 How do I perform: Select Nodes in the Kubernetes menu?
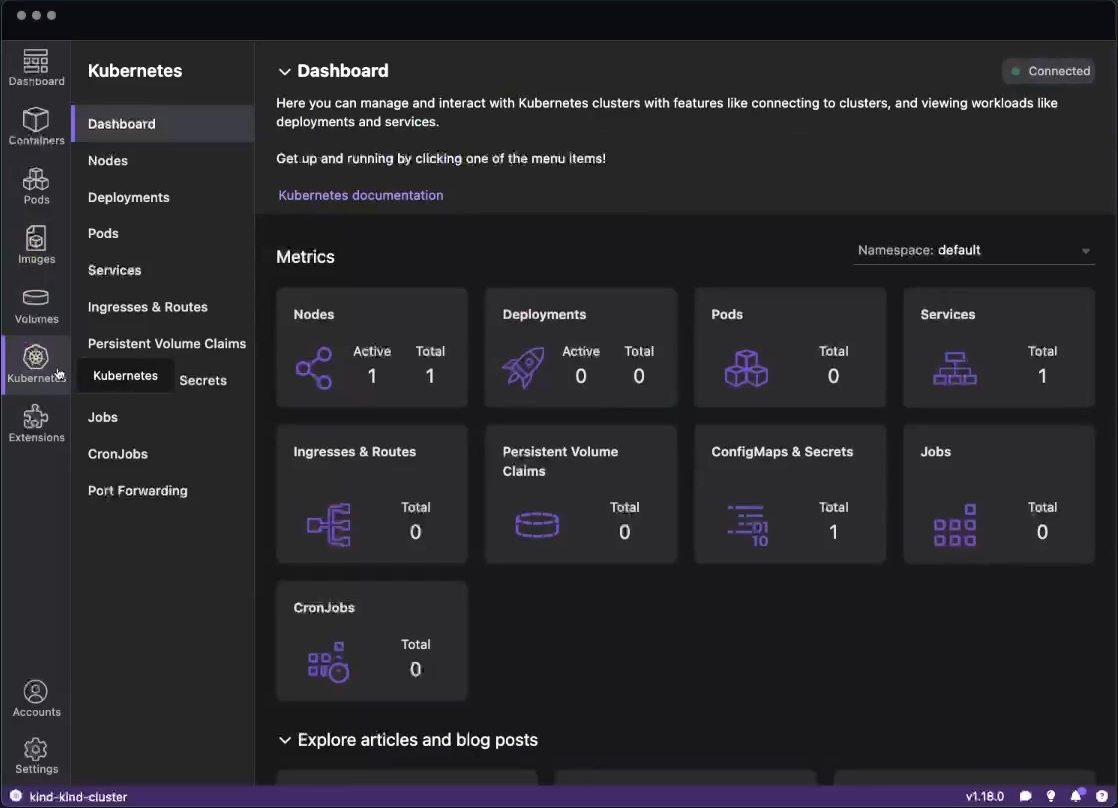pos(107,160)
